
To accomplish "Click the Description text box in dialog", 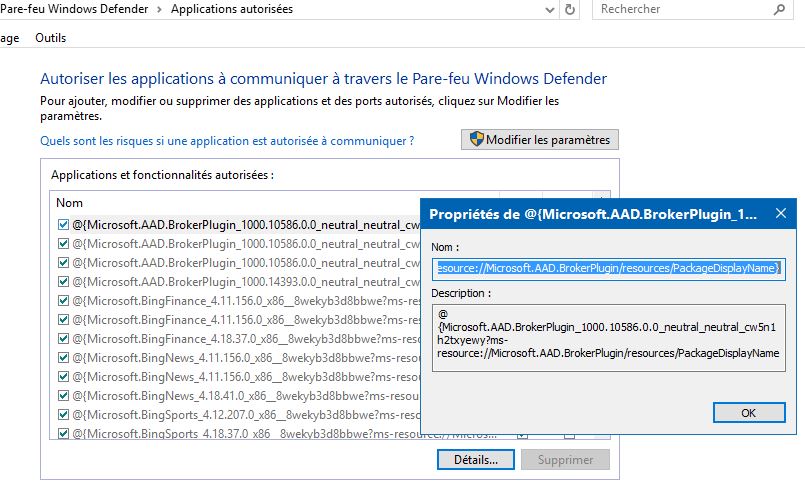I will tap(608, 337).
